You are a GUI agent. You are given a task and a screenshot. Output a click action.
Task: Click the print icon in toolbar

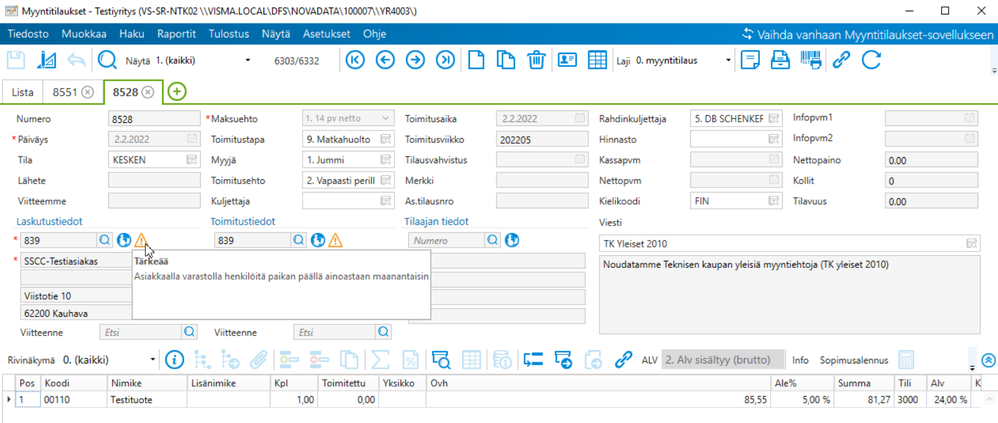pyautogui.click(x=781, y=60)
